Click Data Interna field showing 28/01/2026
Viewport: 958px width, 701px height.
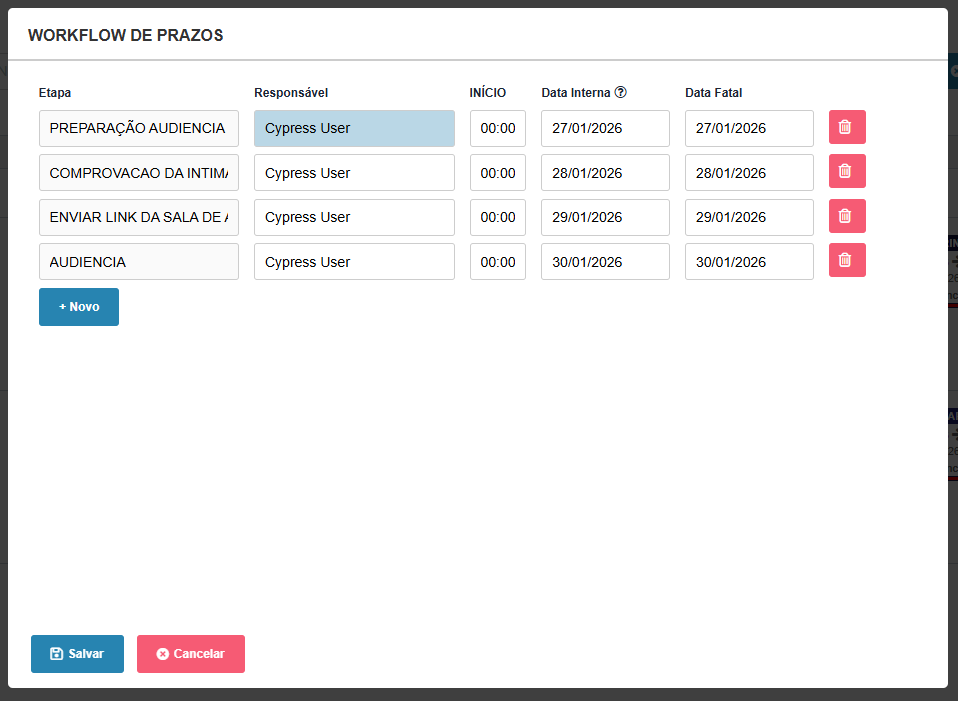click(x=605, y=173)
